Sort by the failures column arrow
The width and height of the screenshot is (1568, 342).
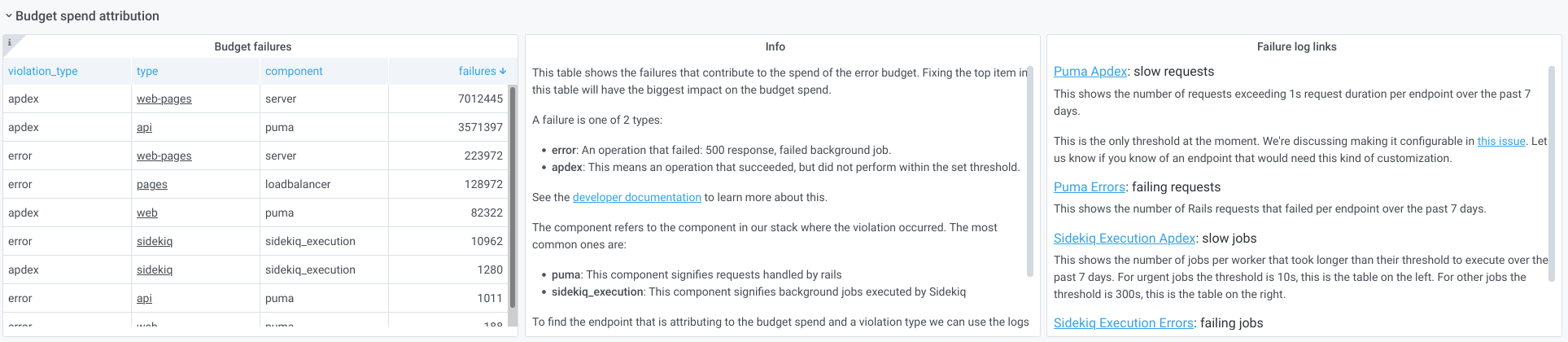coord(503,71)
